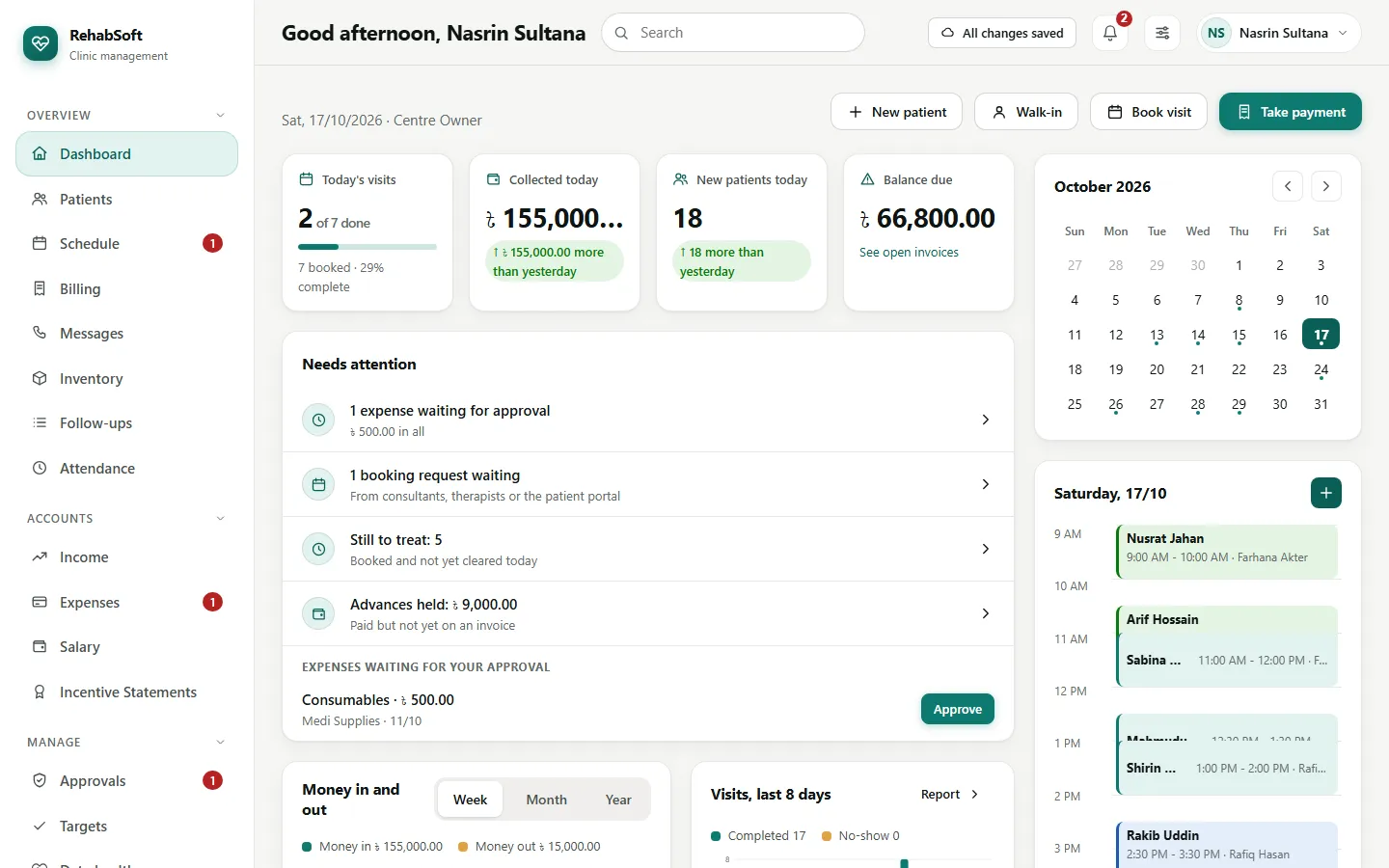Open Messages in the sidebar

coord(126,333)
